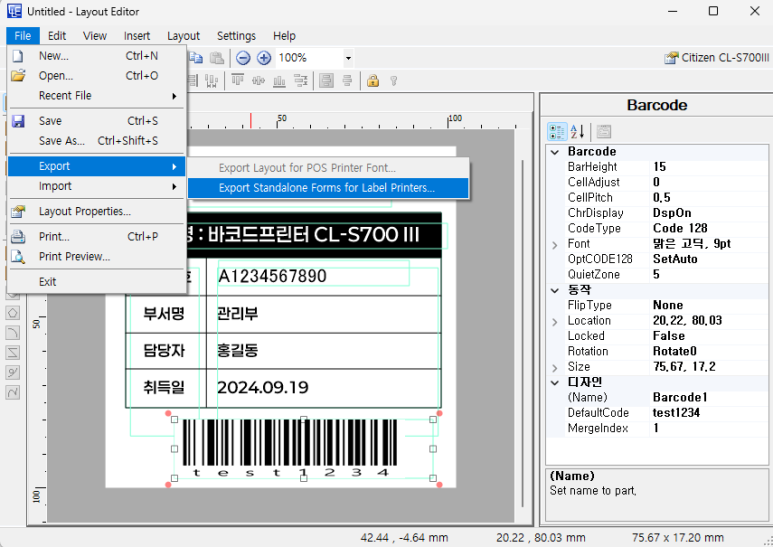
Task: Choose New in the File menu
Action: [x=97, y=56]
